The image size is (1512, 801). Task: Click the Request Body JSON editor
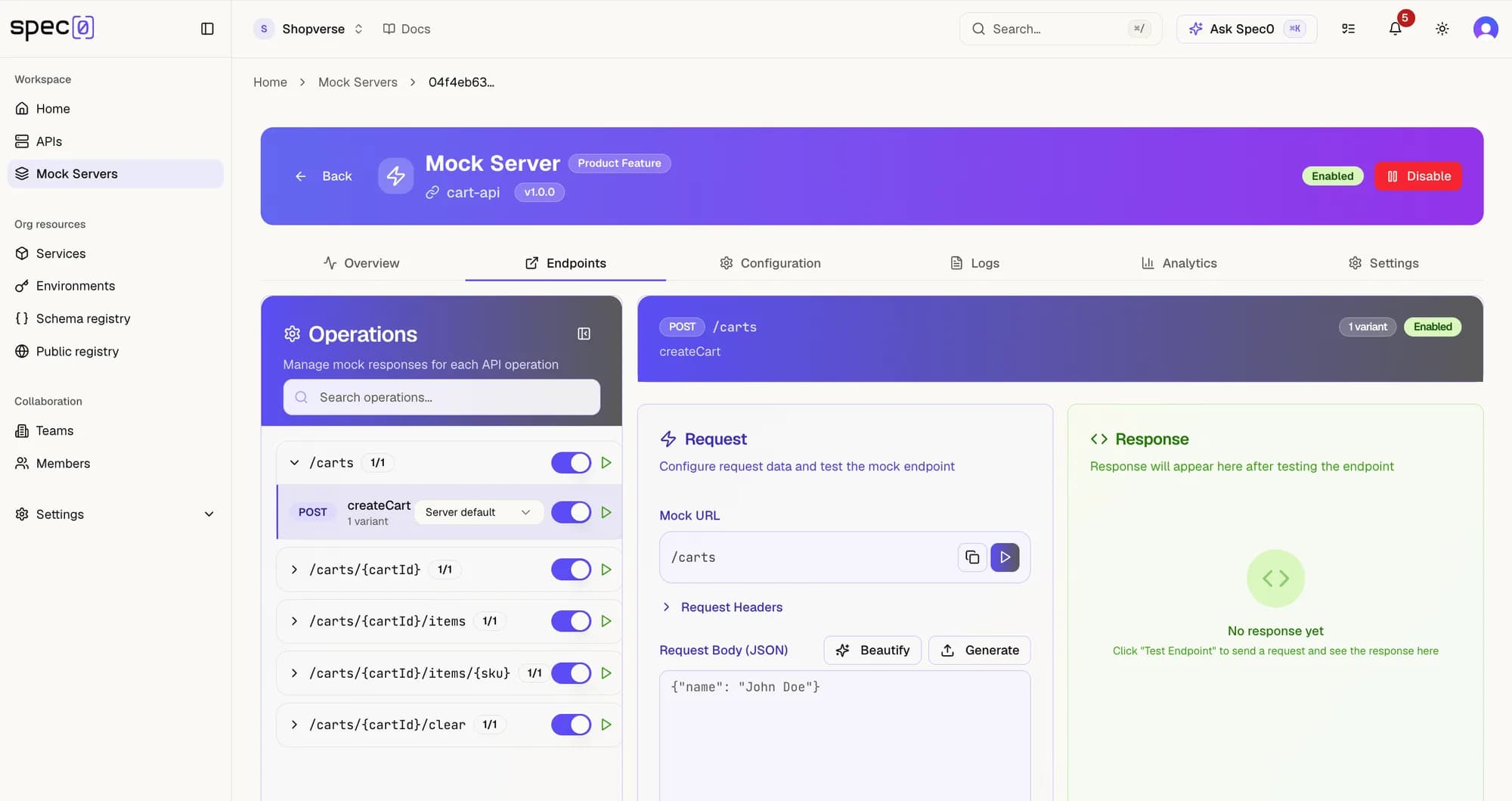click(844, 735)
